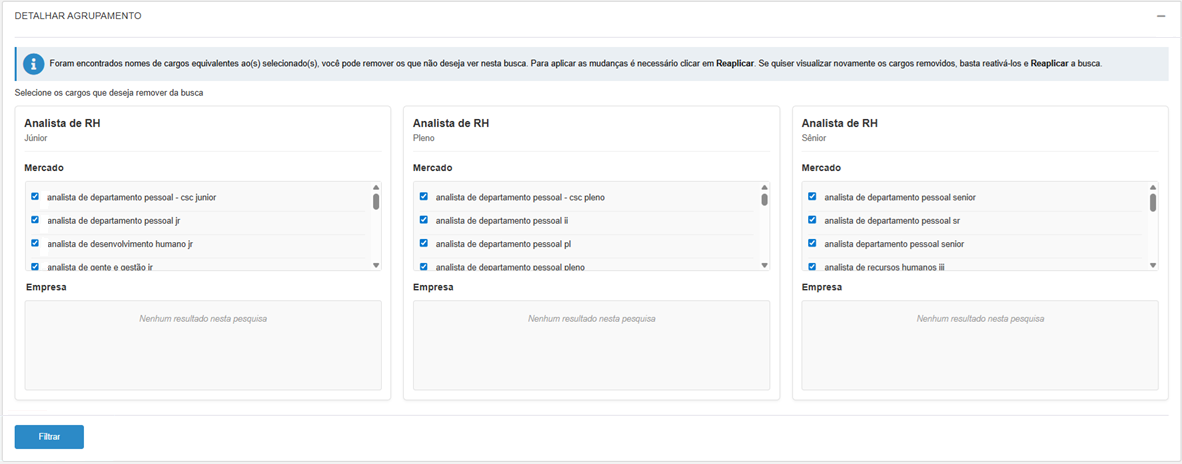Click Empresa label in the Júnior card
The height and width of the screenshot is (464, 1182).
point(46,287)
